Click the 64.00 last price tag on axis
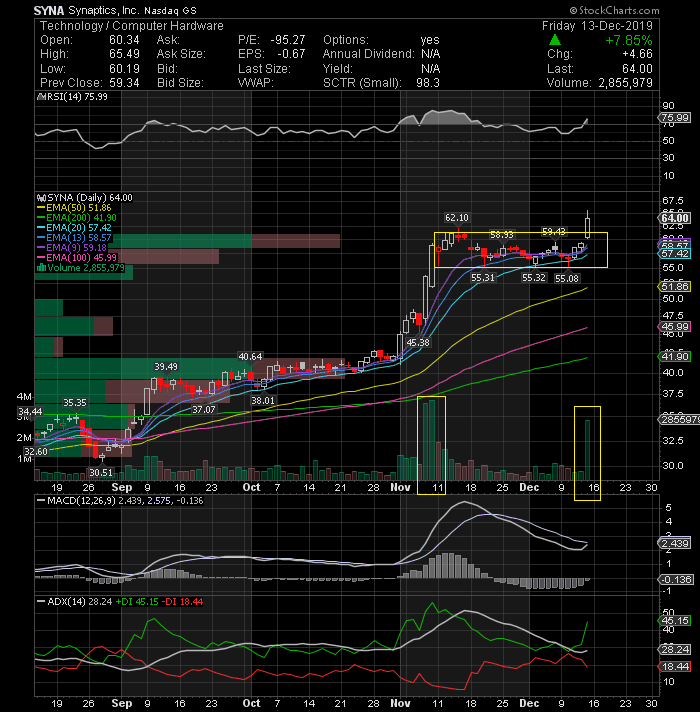This screenshot has height=712, width=700. [675, 218]
